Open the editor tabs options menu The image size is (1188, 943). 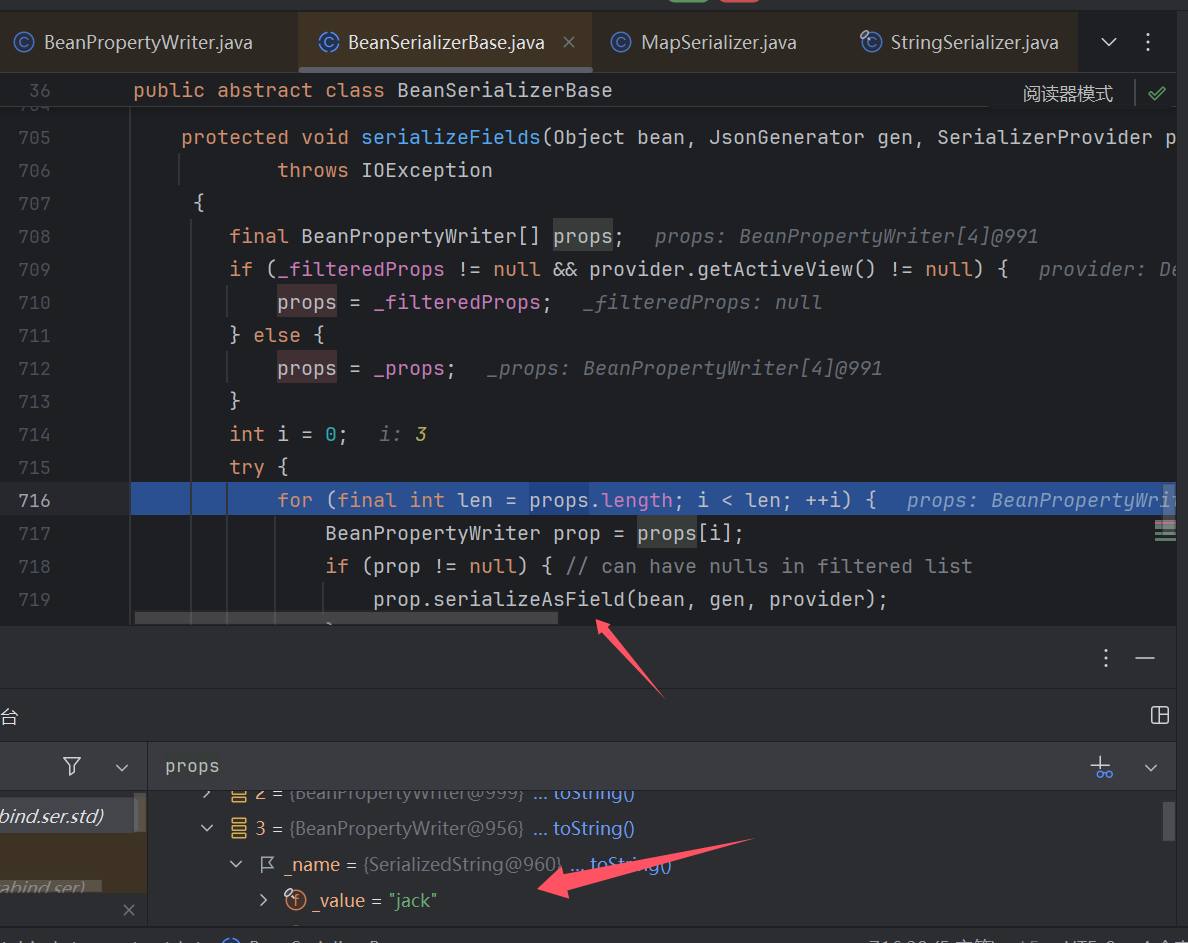(x=1148, y=42)
